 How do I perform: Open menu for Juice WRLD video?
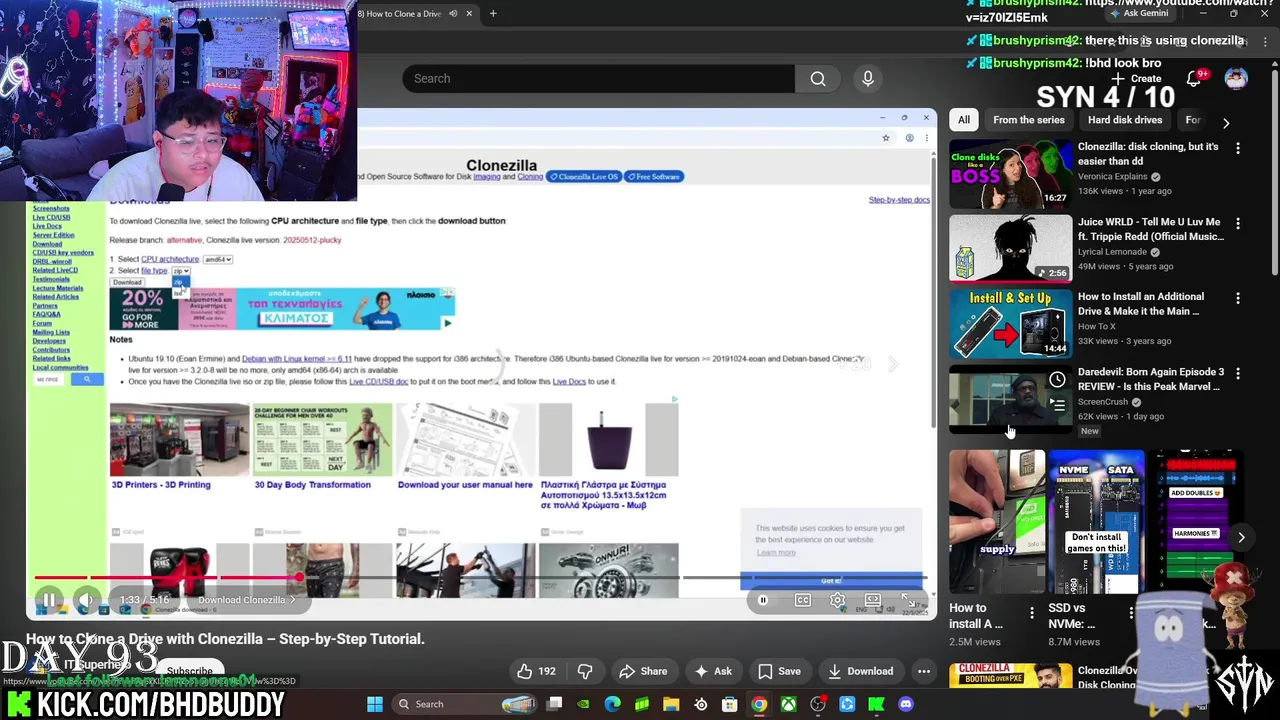(x=1238, y=224)
